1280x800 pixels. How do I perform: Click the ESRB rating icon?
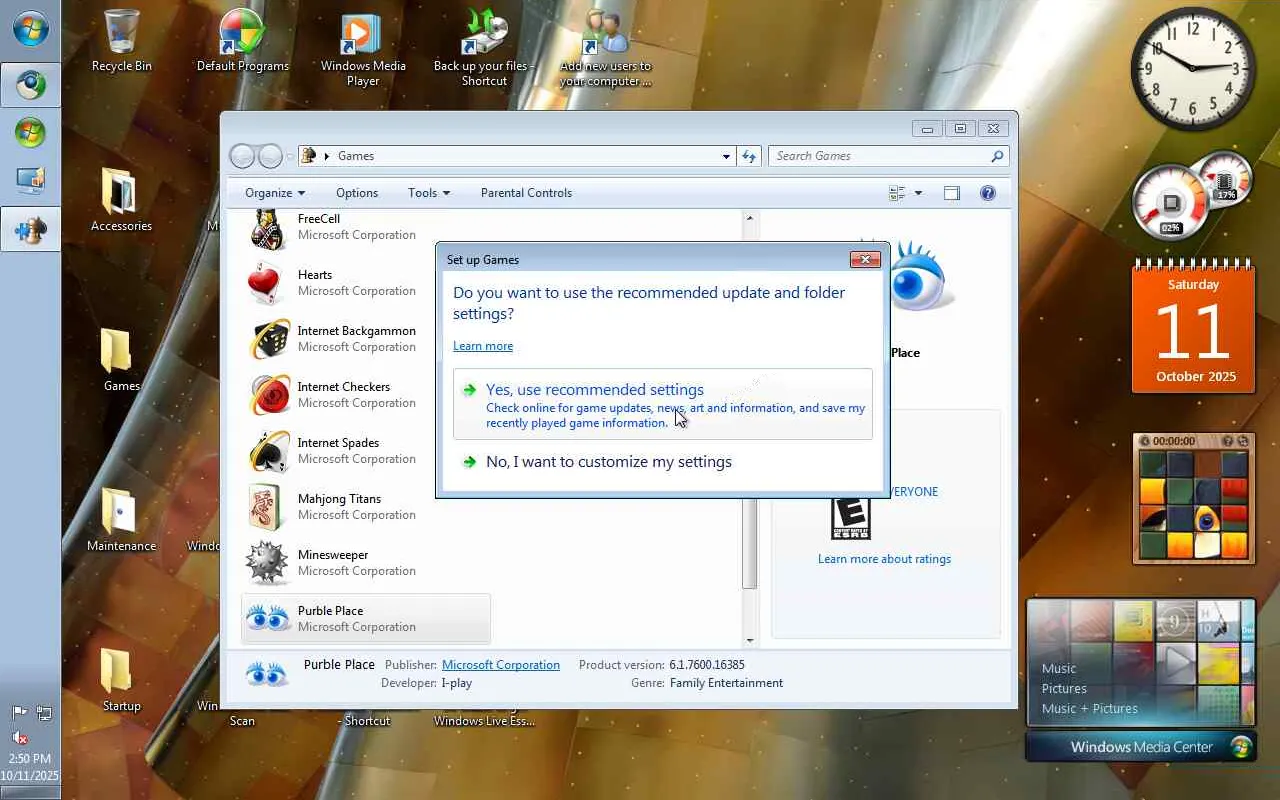point(851,518)
